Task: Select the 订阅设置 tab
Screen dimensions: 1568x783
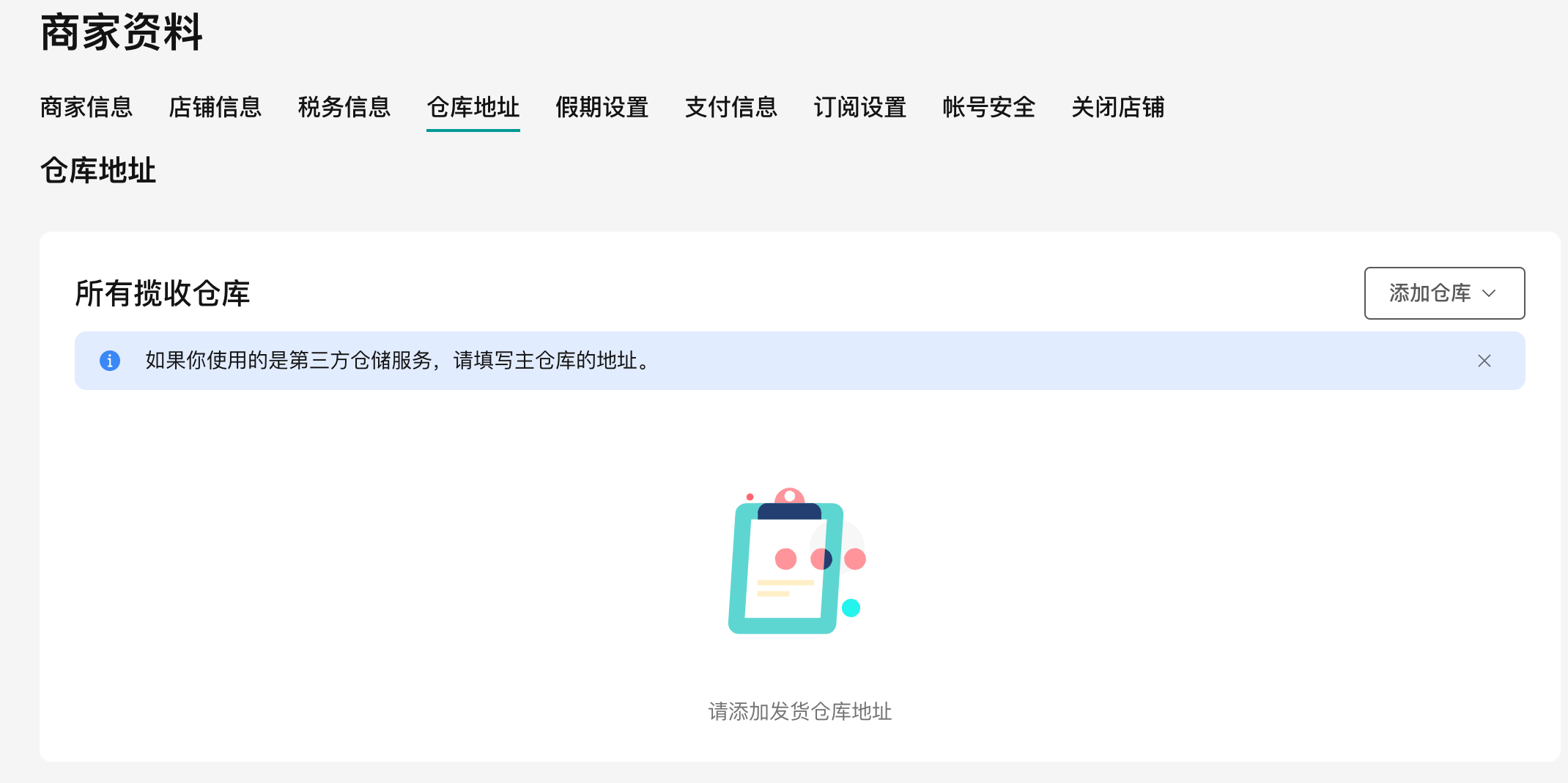Action: [x=860, y=107]
